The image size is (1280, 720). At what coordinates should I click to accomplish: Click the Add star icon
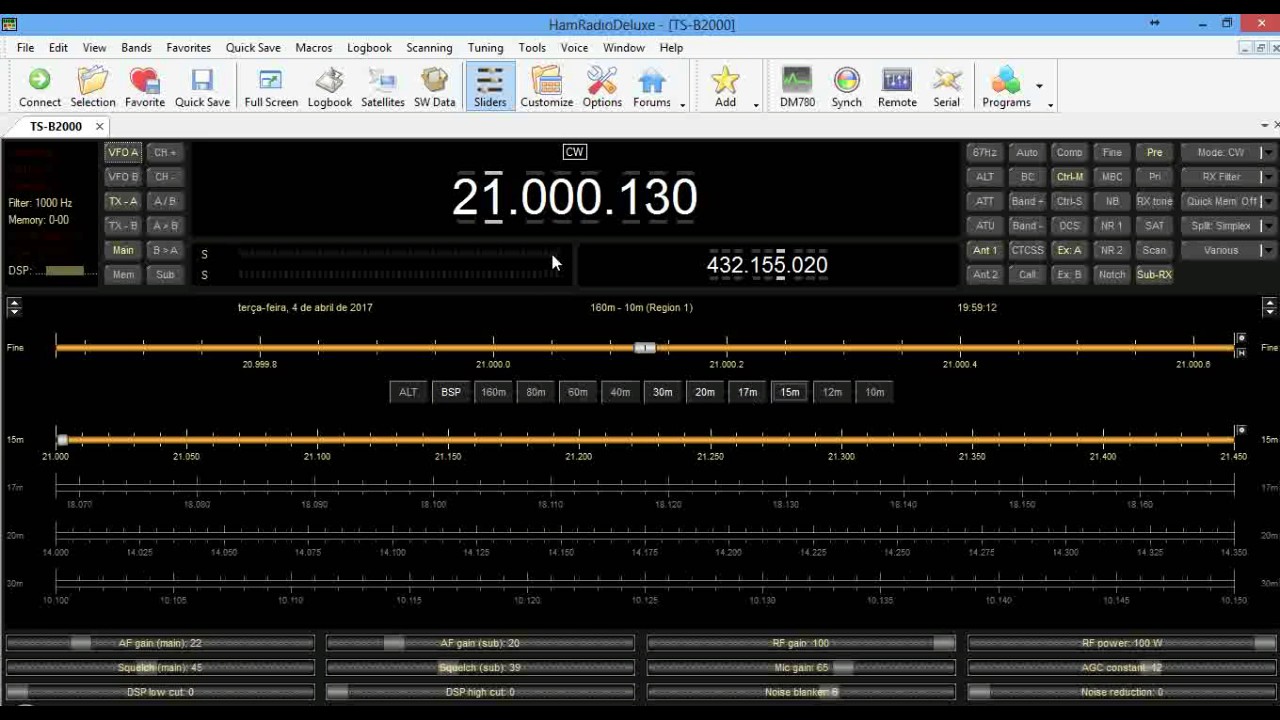725,87
